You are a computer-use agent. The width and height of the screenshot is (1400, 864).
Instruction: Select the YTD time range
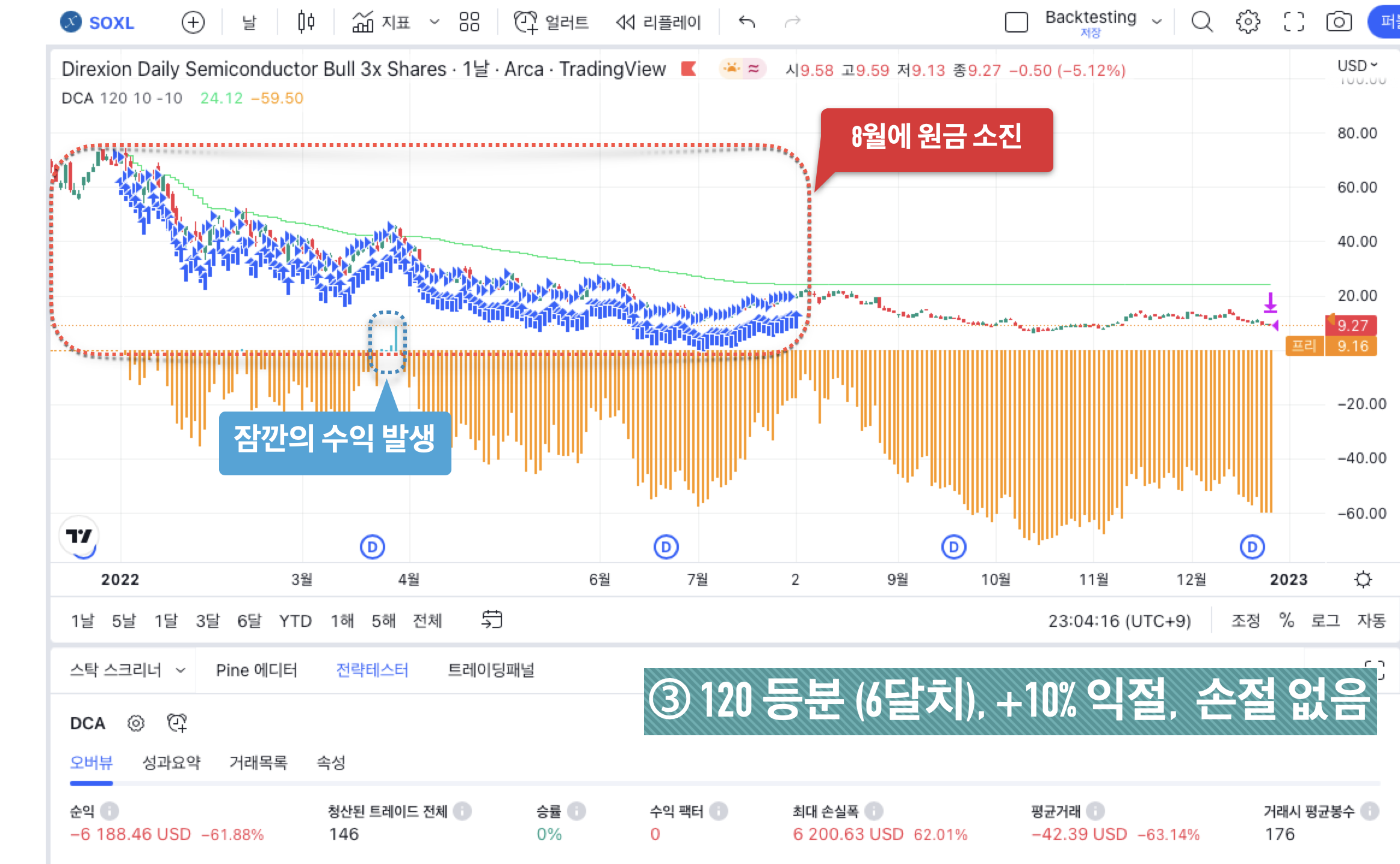296,621
